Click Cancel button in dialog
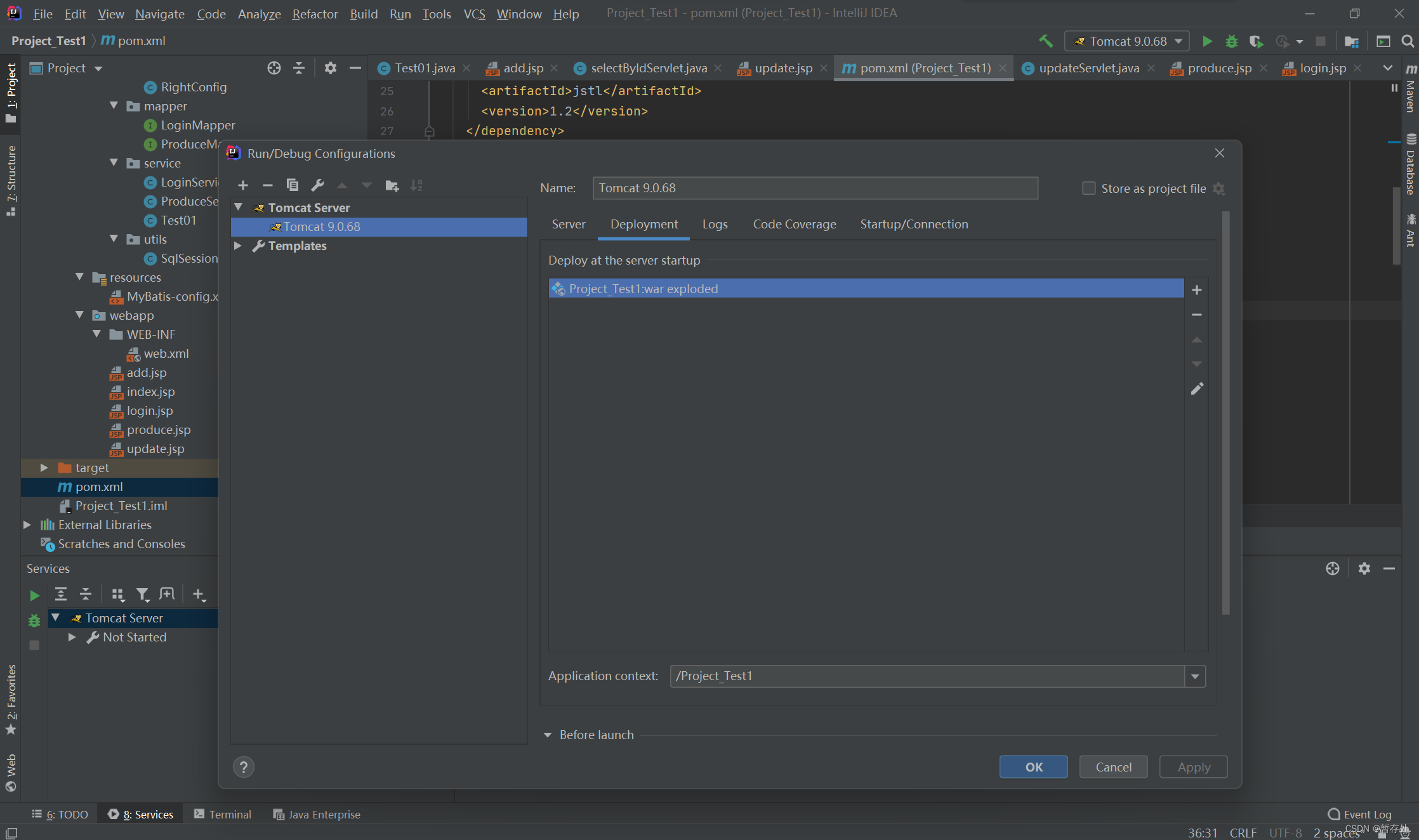Image resolution: width=1419 pixels, height=840 pixels. [1113, 767]
